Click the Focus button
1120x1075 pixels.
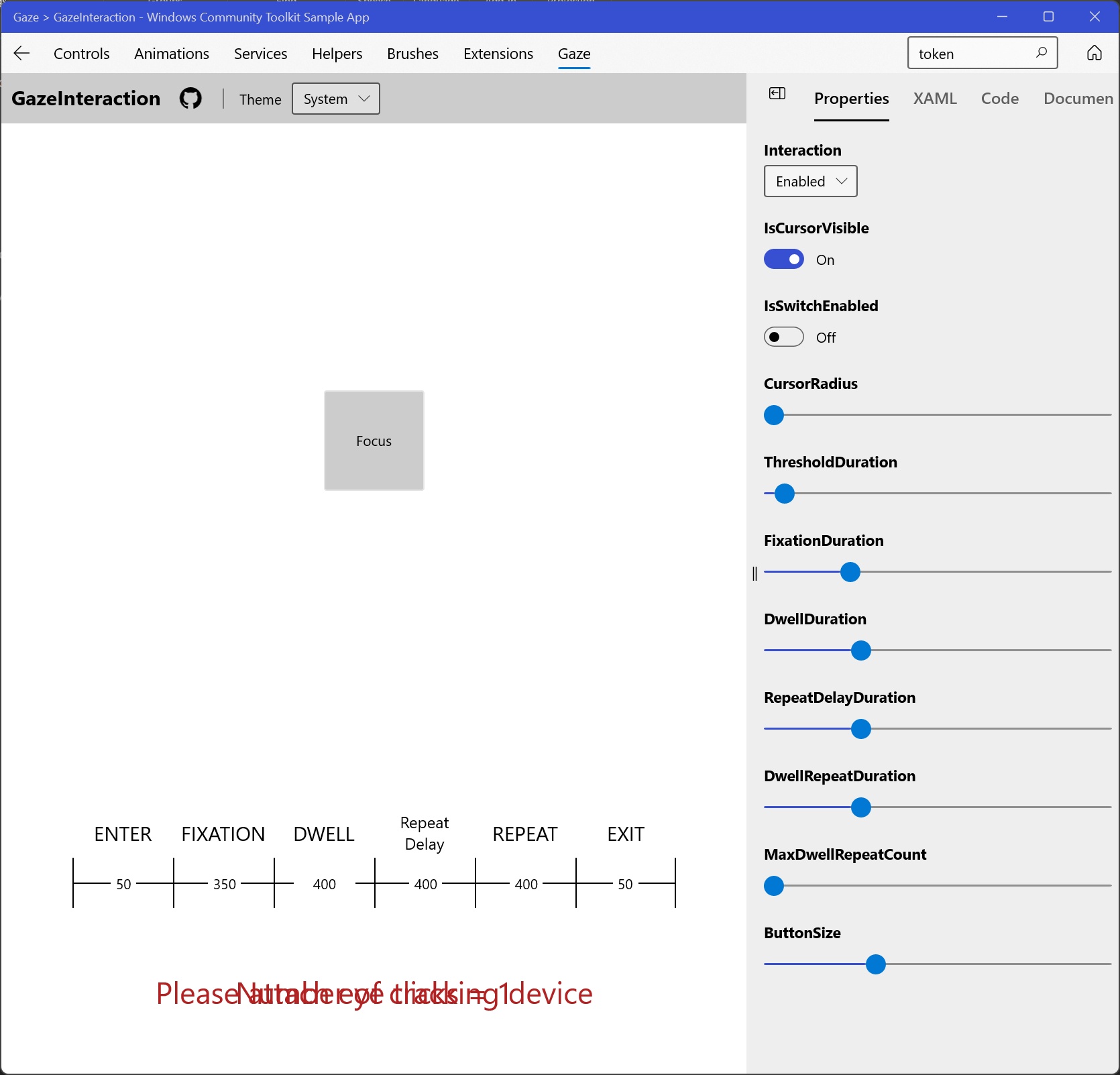coord(374,441)
